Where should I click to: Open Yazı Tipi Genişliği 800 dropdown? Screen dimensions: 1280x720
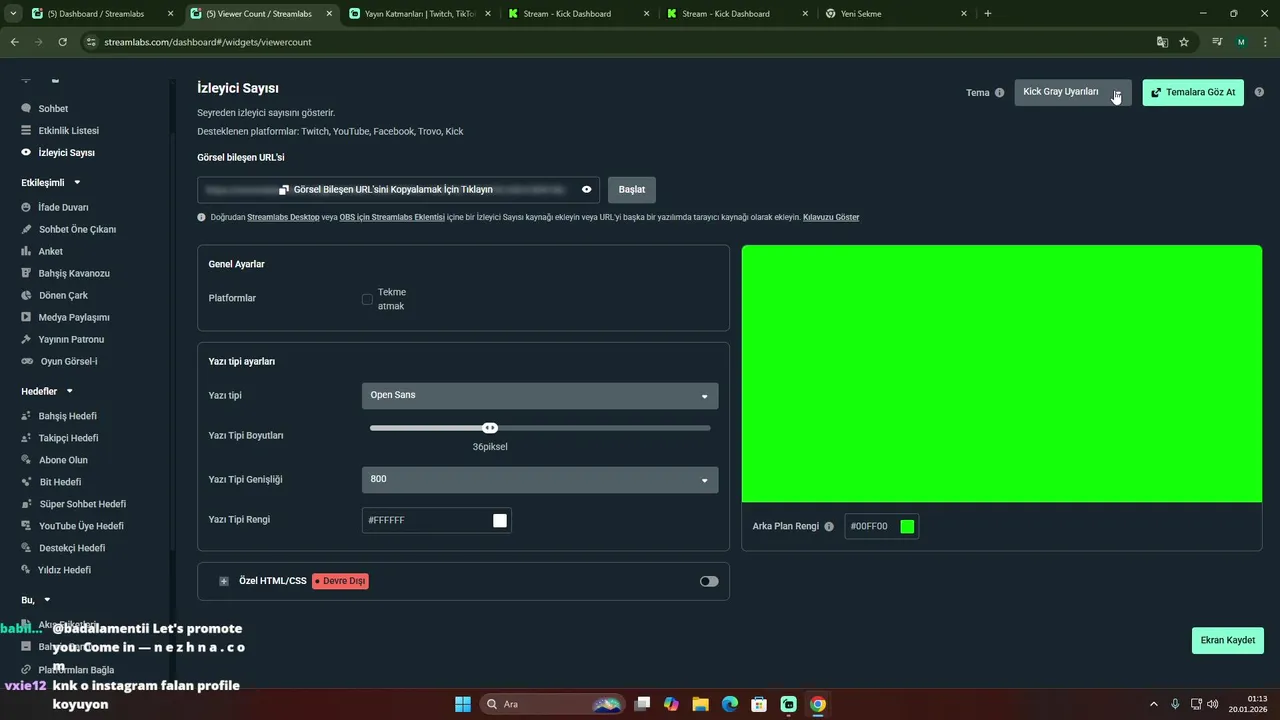click(540, 479)
